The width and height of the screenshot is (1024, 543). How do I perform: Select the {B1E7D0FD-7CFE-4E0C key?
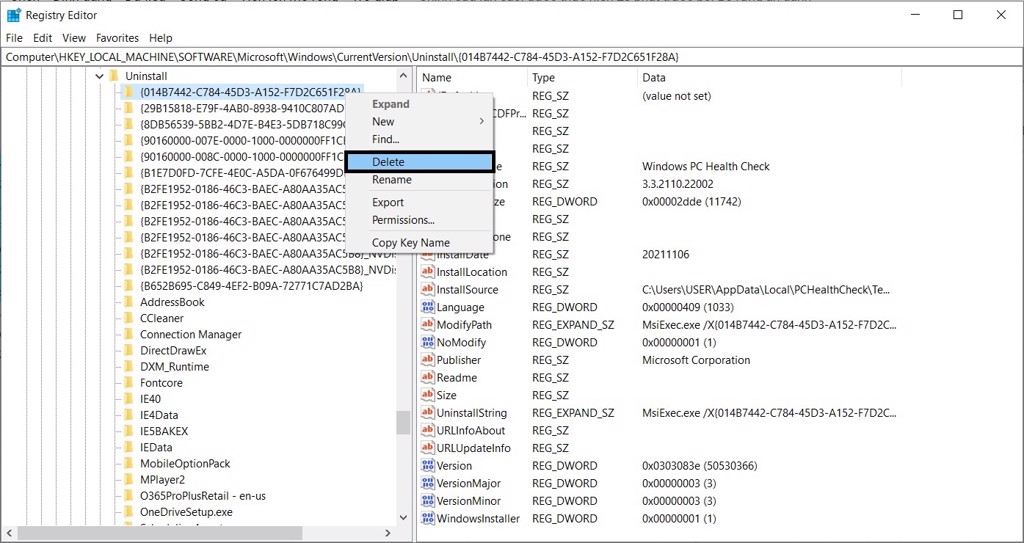click(242, 173)
